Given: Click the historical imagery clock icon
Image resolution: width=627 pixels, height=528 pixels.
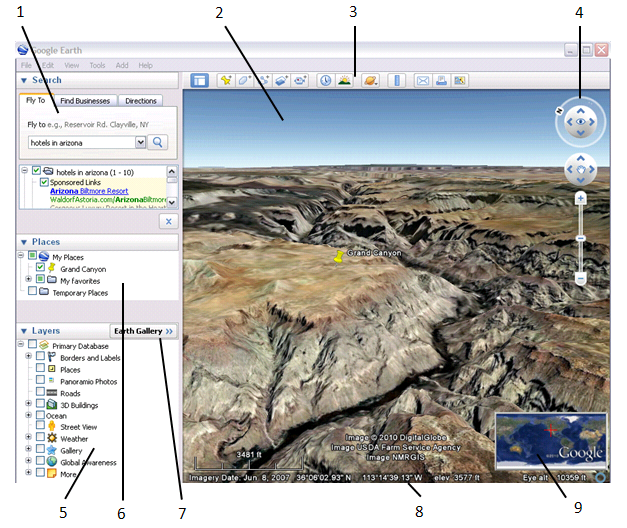Looking at the screenshot, I should tap(325, 80).
